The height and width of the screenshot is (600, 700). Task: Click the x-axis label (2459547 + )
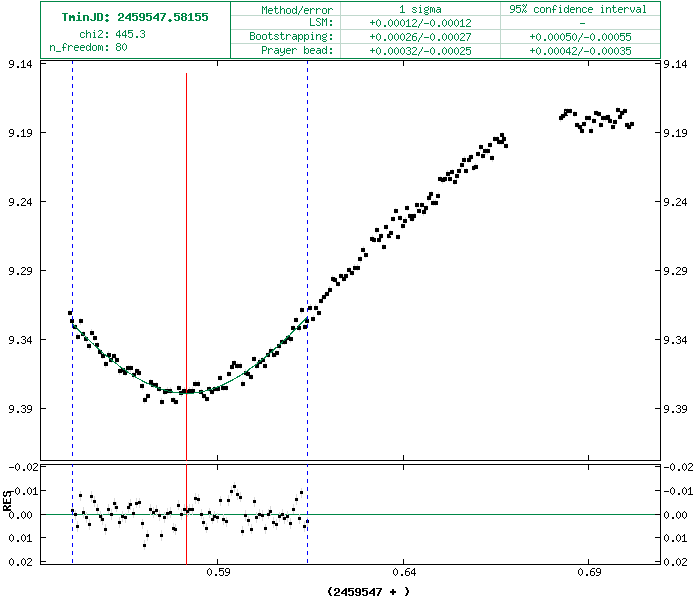[368, 591]
